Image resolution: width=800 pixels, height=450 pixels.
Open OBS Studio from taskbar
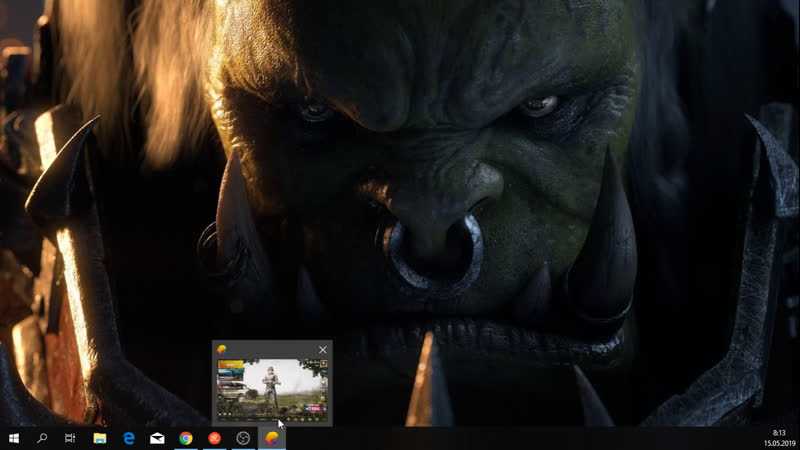tap(243, 438)
